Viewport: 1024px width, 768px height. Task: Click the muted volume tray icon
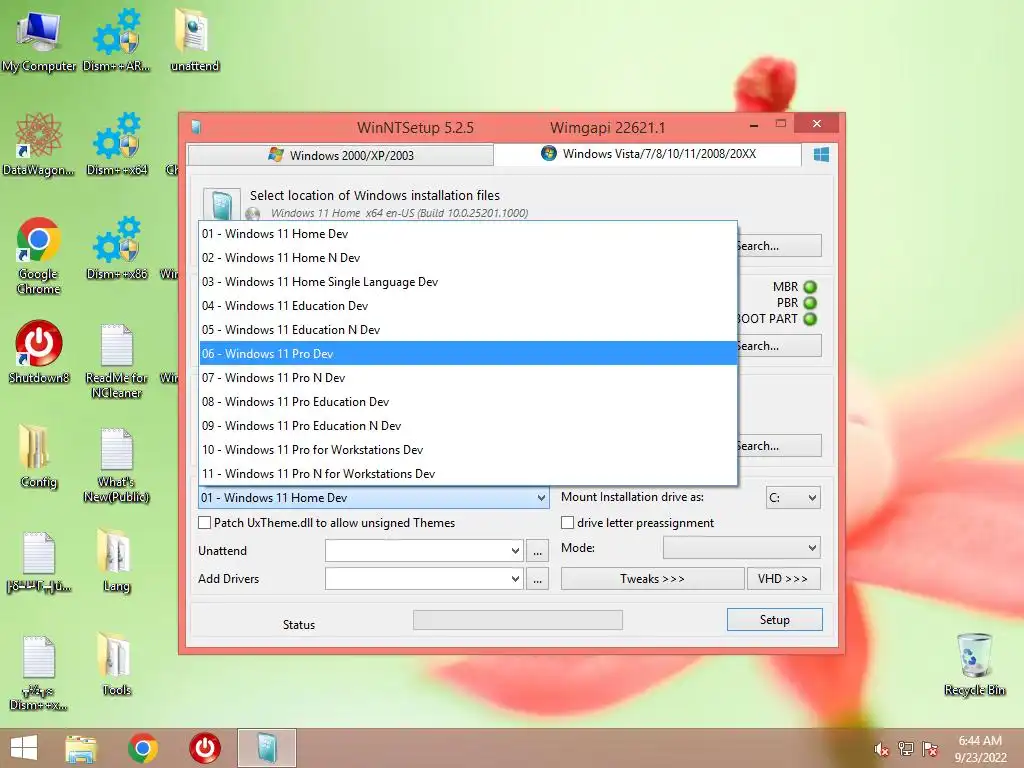(x=881, y=749)
